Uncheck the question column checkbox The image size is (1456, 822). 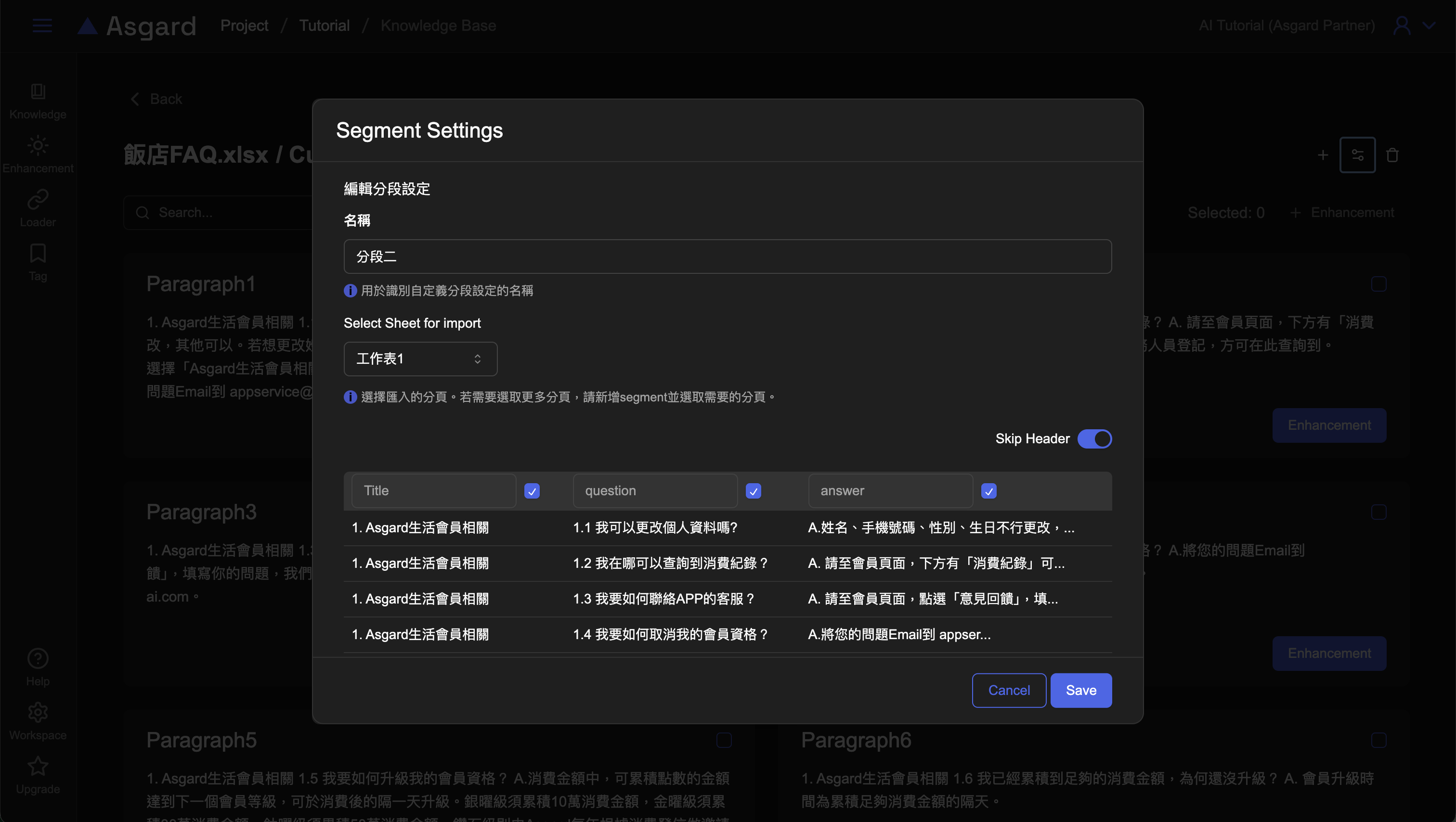click(x=754, y=491)
